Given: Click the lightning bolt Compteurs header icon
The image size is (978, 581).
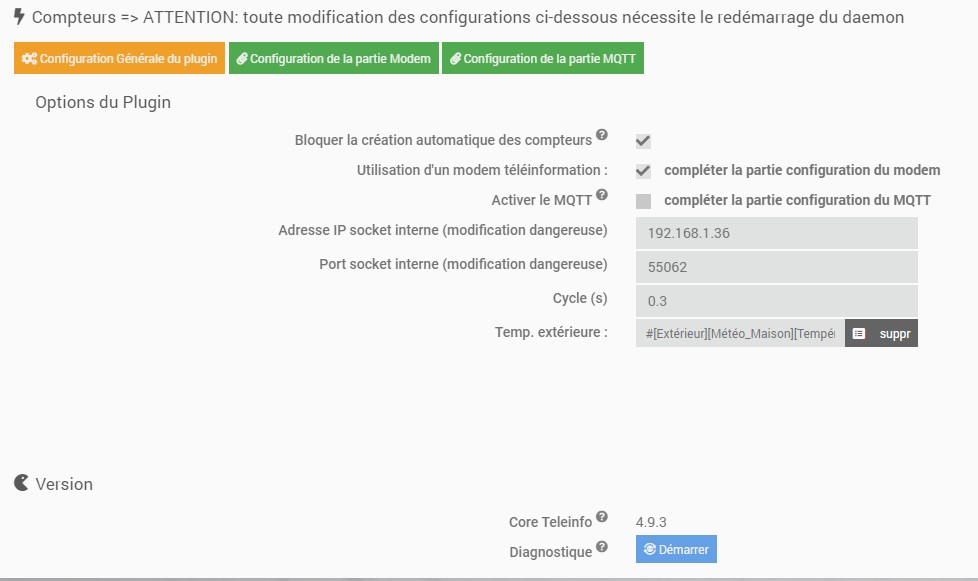Looking at the screenshot, I should pyautogui.click(x=19, y=17).
